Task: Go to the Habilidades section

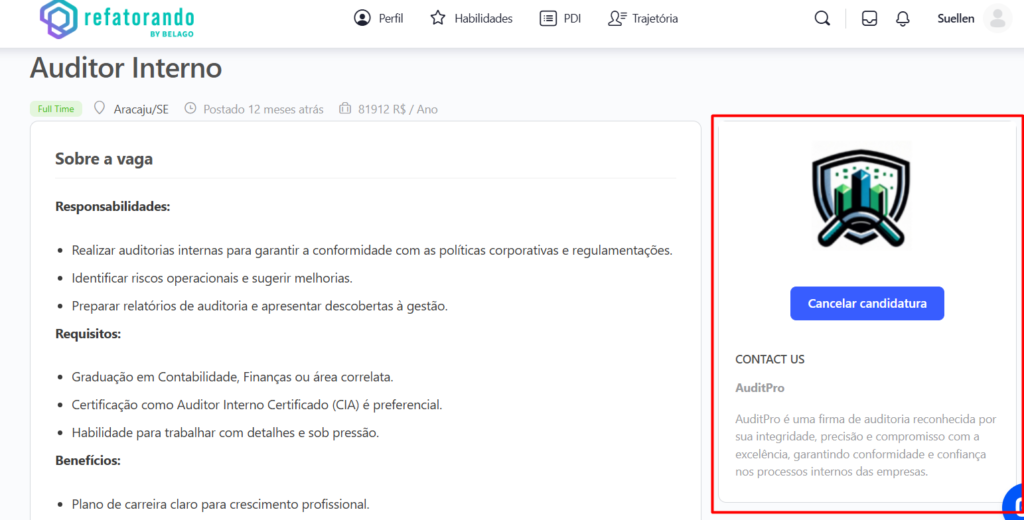Action: (471, 18)
